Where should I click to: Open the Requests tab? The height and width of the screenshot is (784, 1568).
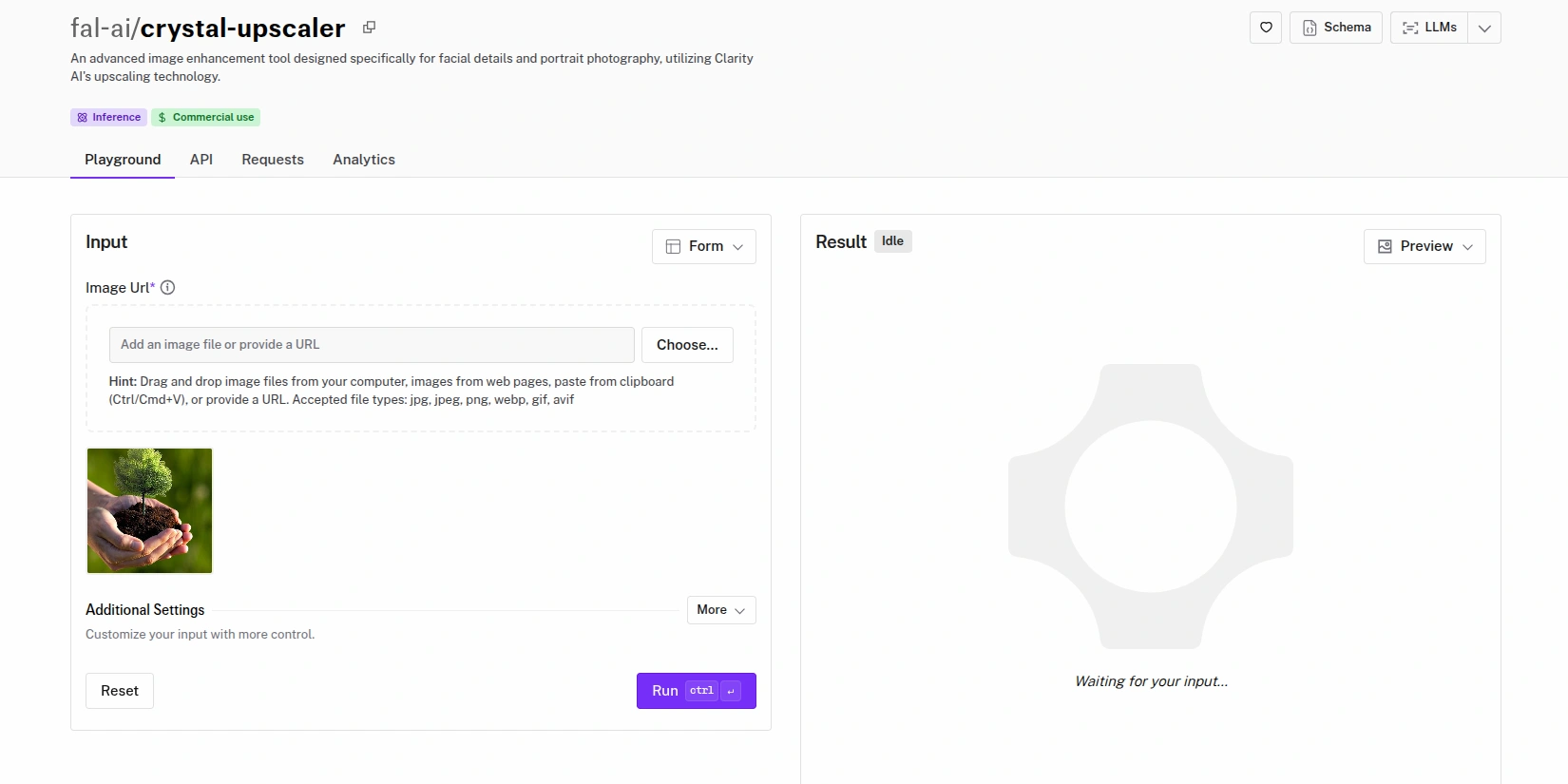(273, 160)
